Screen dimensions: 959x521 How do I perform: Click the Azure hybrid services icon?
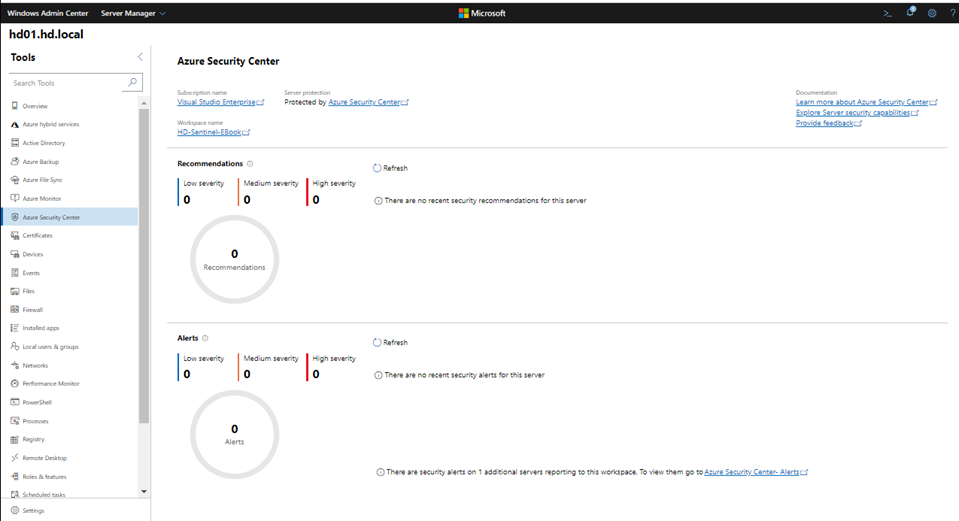pos(15,124)
